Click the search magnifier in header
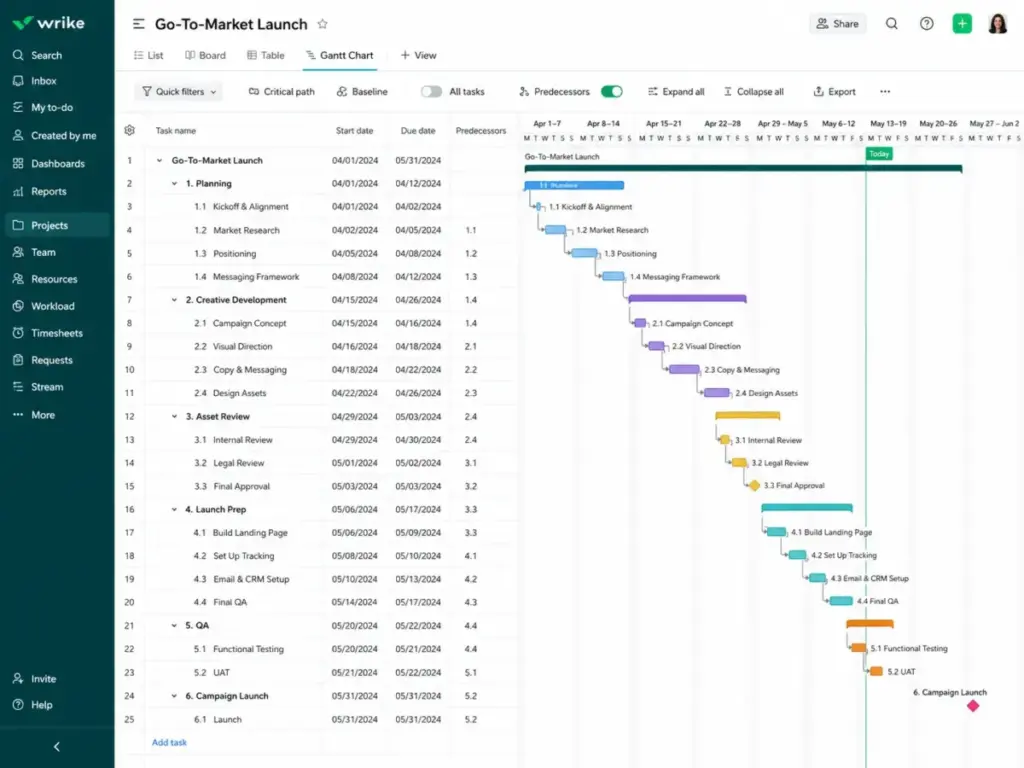Image resolution: width=1024 pixels, height=768 pixels. (891, 24)
